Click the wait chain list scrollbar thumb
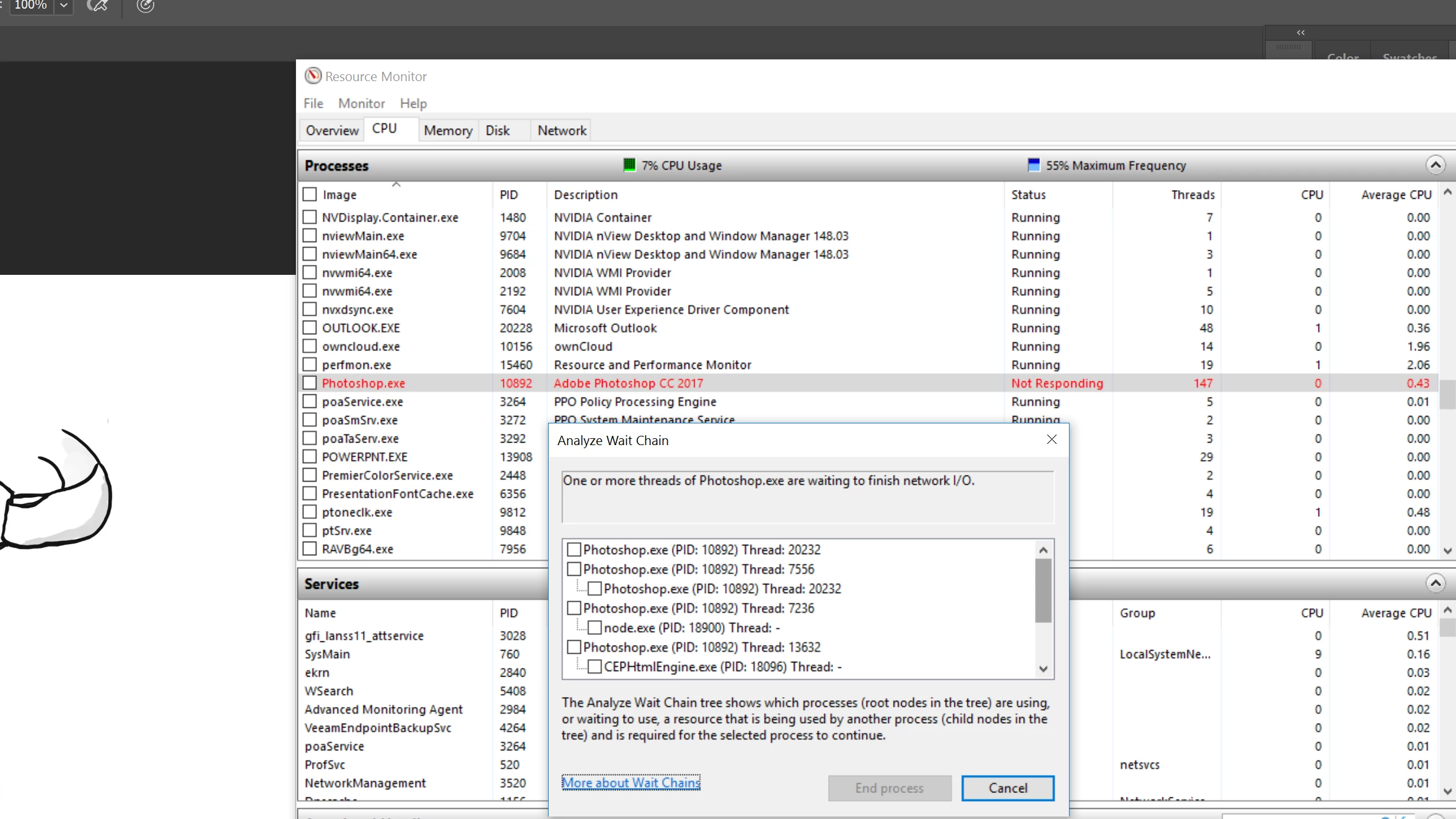Screen dimensions: 1456x819 [1043, 590]
